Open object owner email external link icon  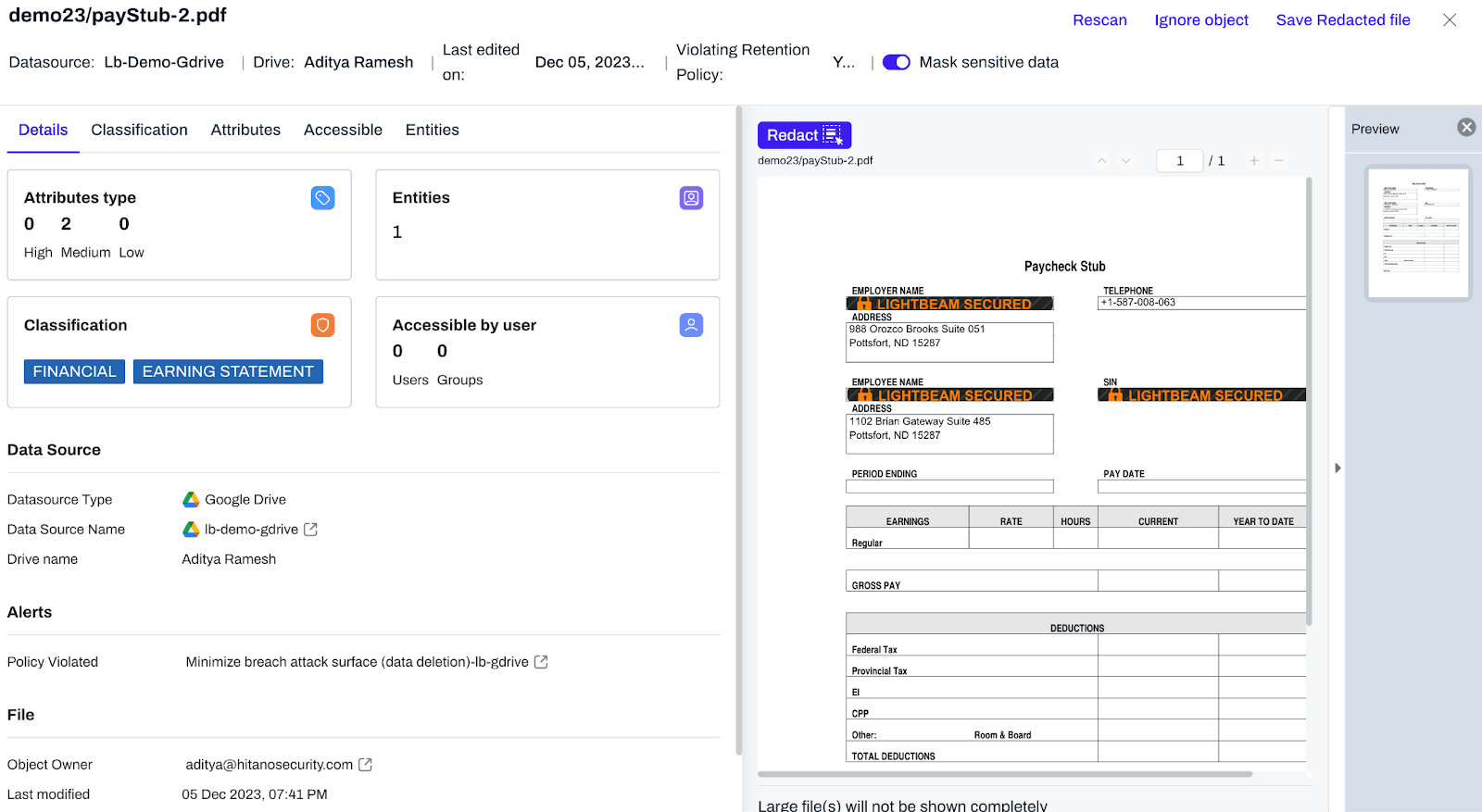tap(366, 765)
